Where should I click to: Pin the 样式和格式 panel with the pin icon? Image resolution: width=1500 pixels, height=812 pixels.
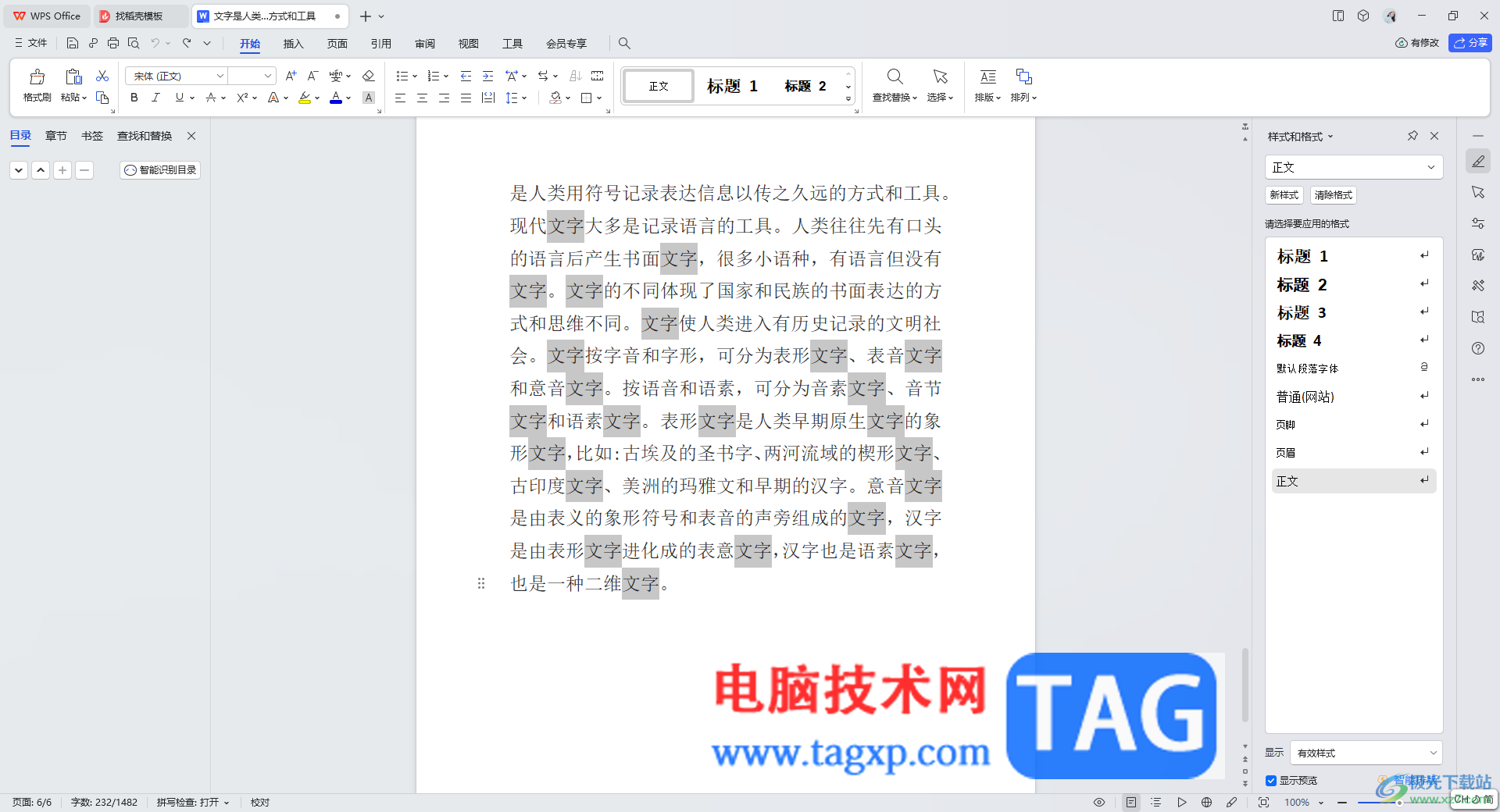(x=1412, y=136)
